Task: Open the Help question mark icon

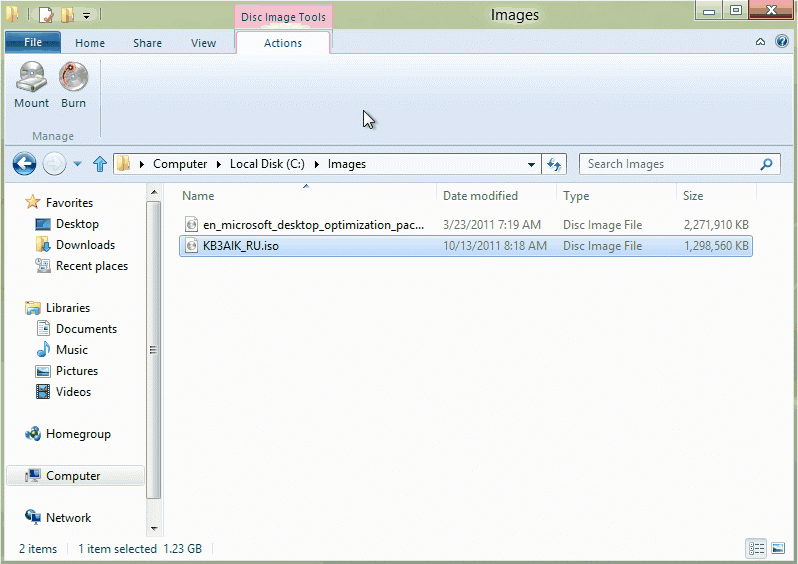Action: coord(782,41)
